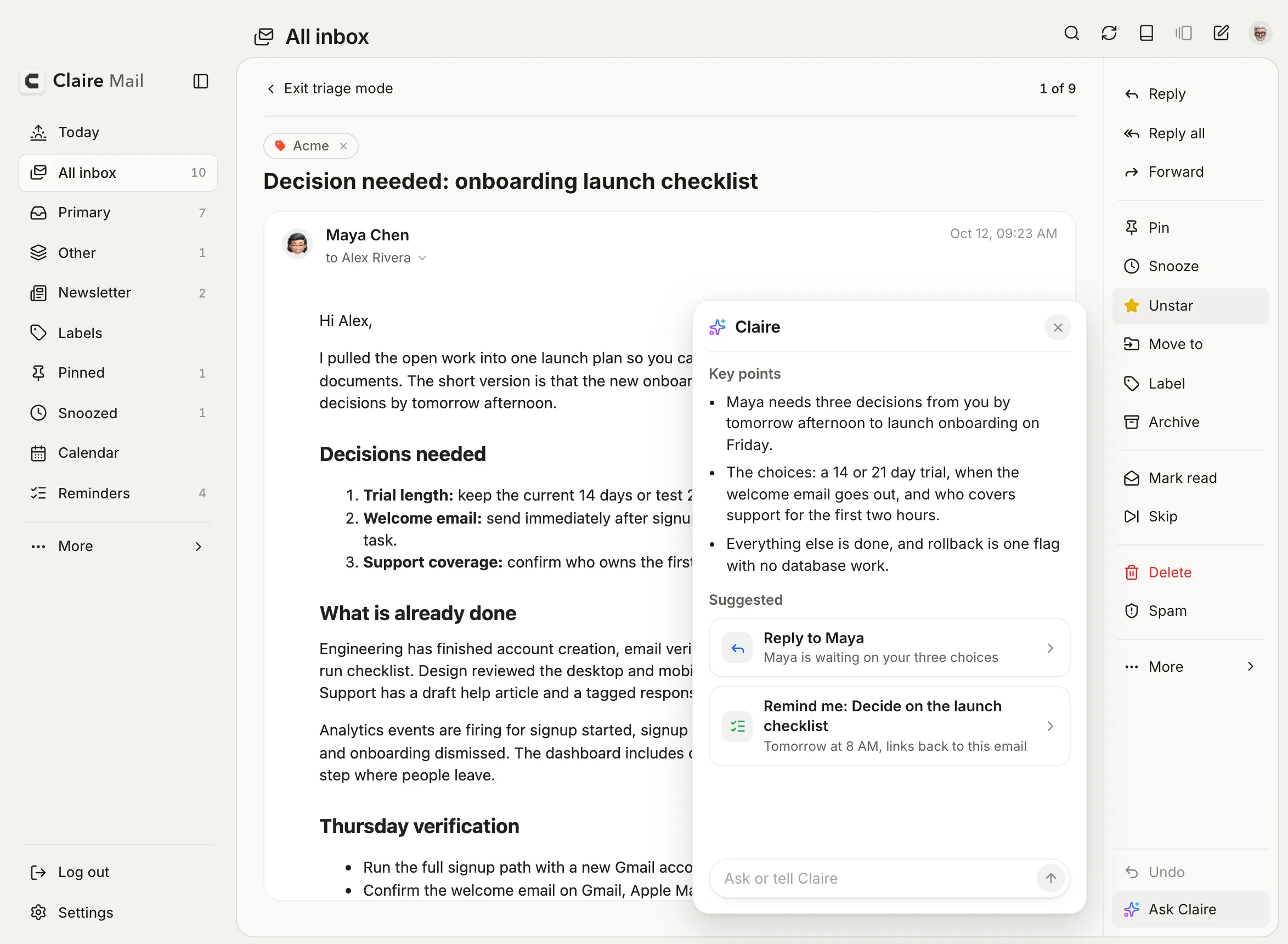
Task: Open Reply to Maya suggestion
Action: [889, 648]
